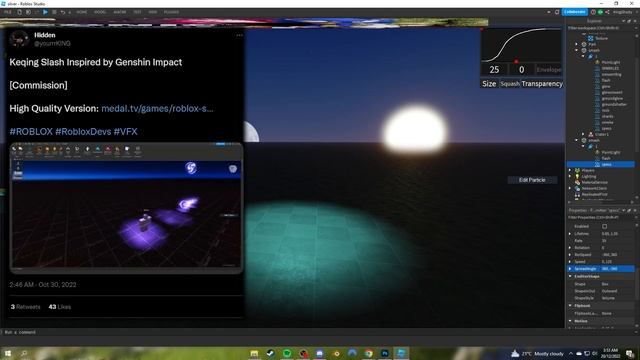The height and width of the screenshot is (360, 640).
Task: Select the Texture item in Explorer
Action: 601,38
